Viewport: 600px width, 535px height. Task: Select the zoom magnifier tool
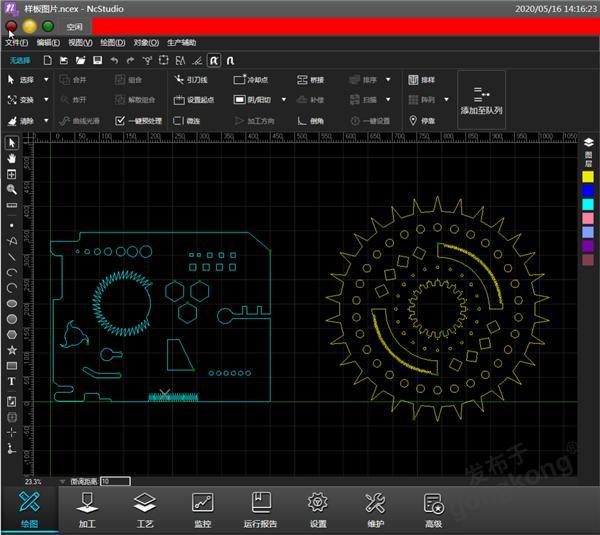11,188
